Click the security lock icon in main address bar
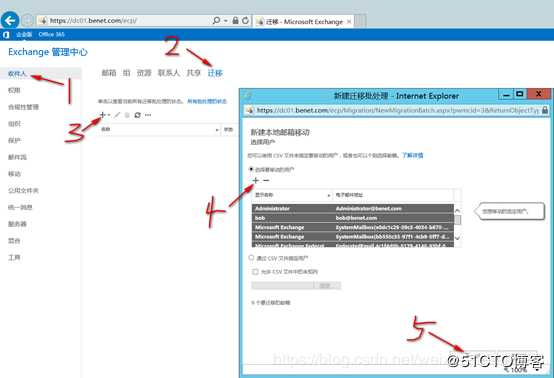Image resolution: width=554 pixels, height=378 pixels. [235, 20]
